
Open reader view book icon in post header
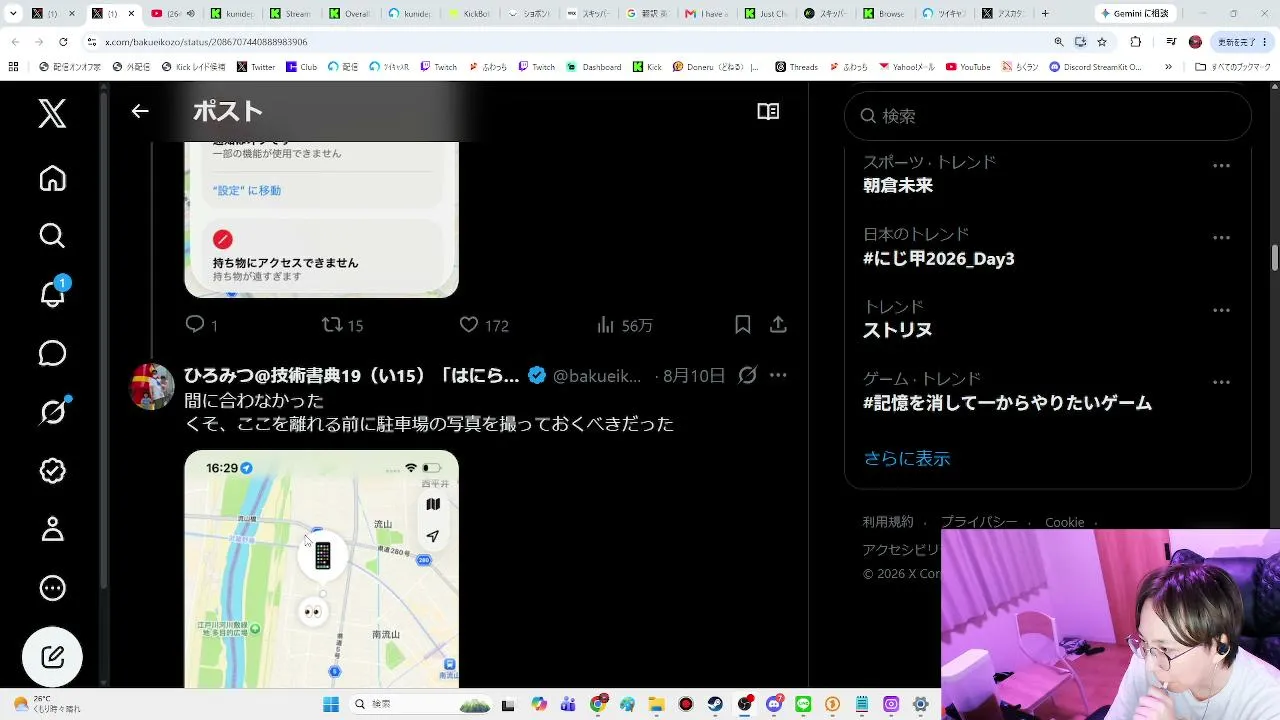(768, 111)
